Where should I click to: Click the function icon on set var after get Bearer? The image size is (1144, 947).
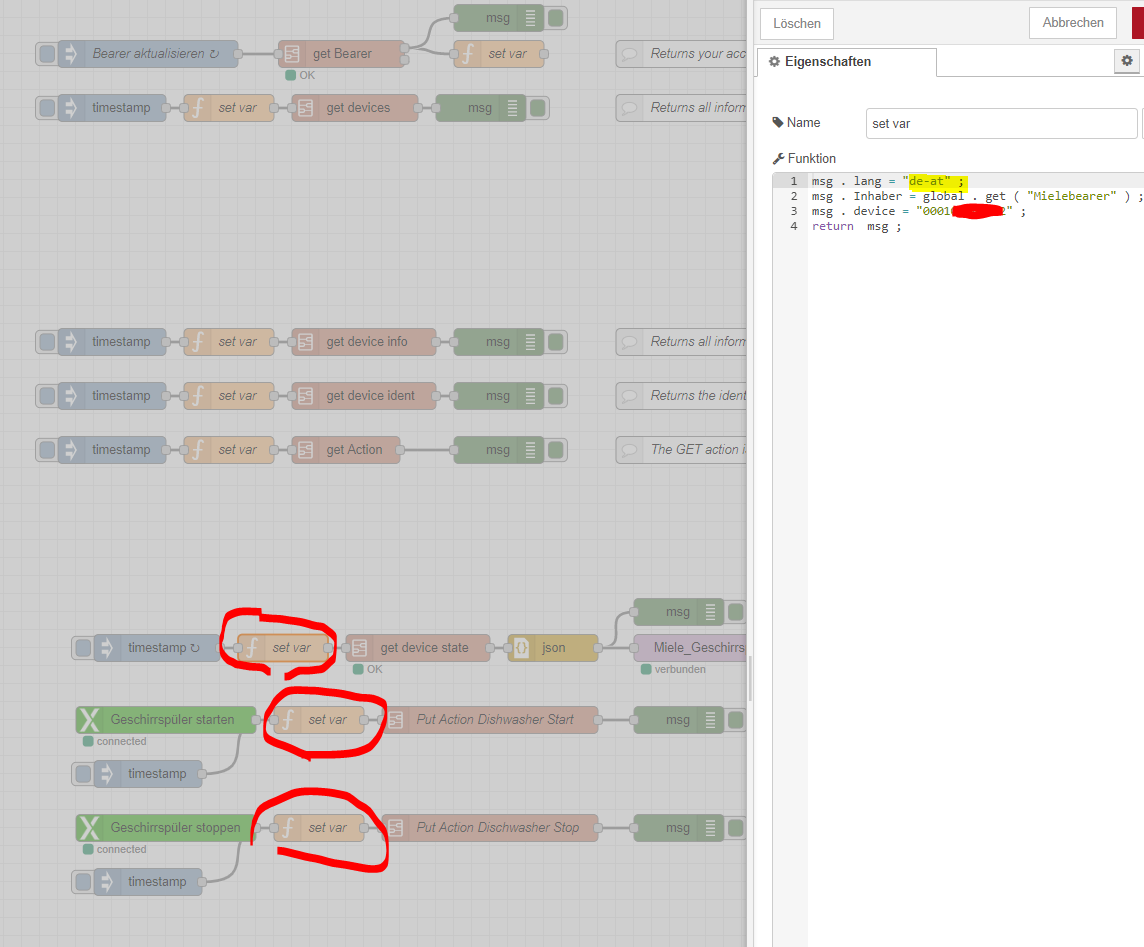click(x=468, y=54)
